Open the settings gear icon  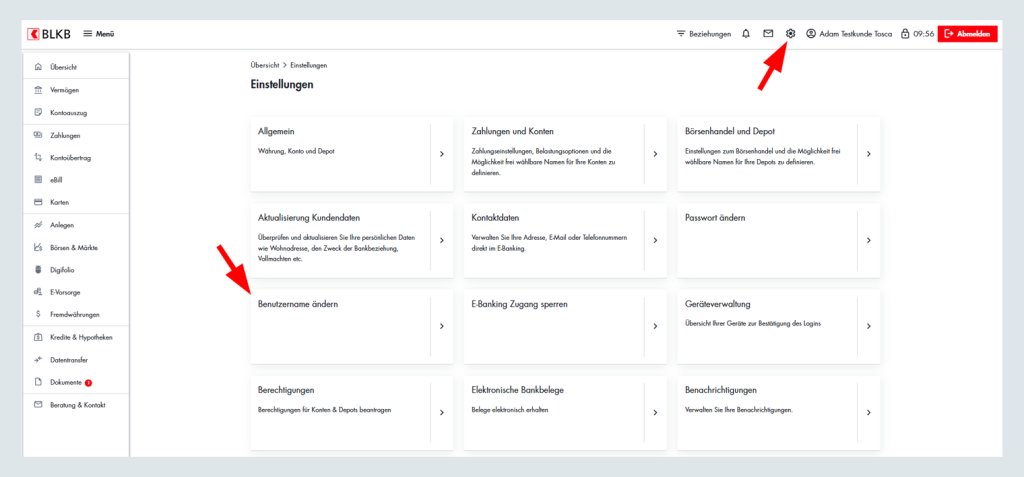(790, 33)
